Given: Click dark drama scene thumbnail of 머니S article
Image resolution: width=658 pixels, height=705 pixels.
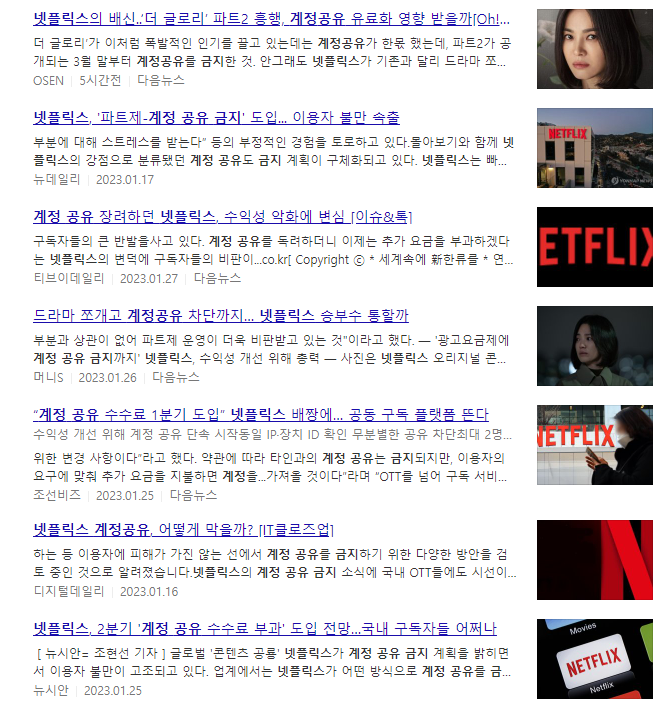Looking at the screenshot, I should [x=595, y=346].
